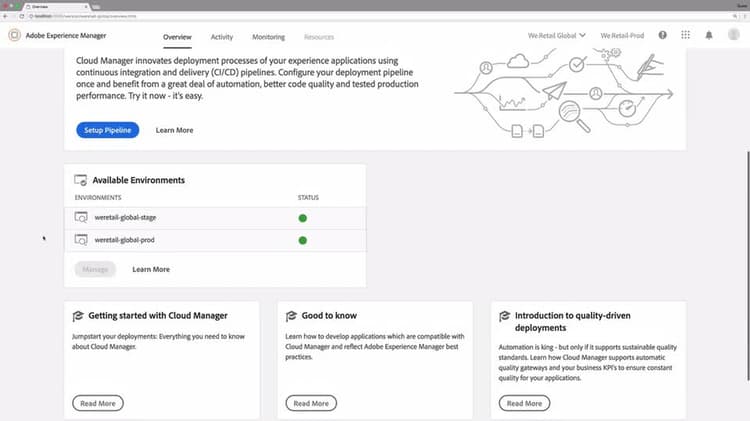Click the Good to know heading
This screenshot has width=750, height=421.
[x=329, y=316]
